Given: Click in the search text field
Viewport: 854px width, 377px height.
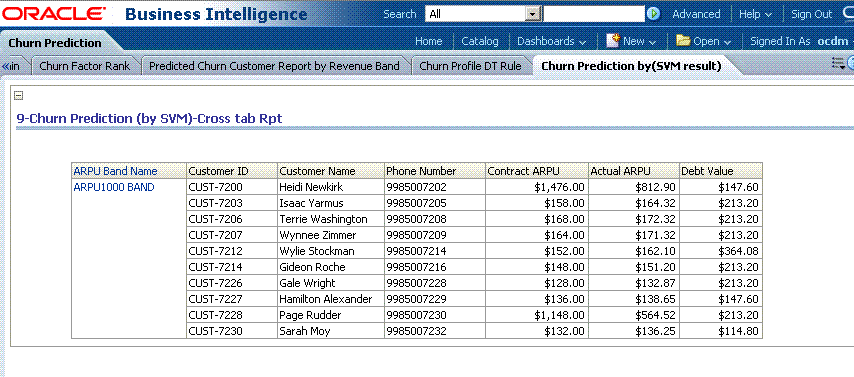Looking at the screenshot, I should click(x=594, y=14).
